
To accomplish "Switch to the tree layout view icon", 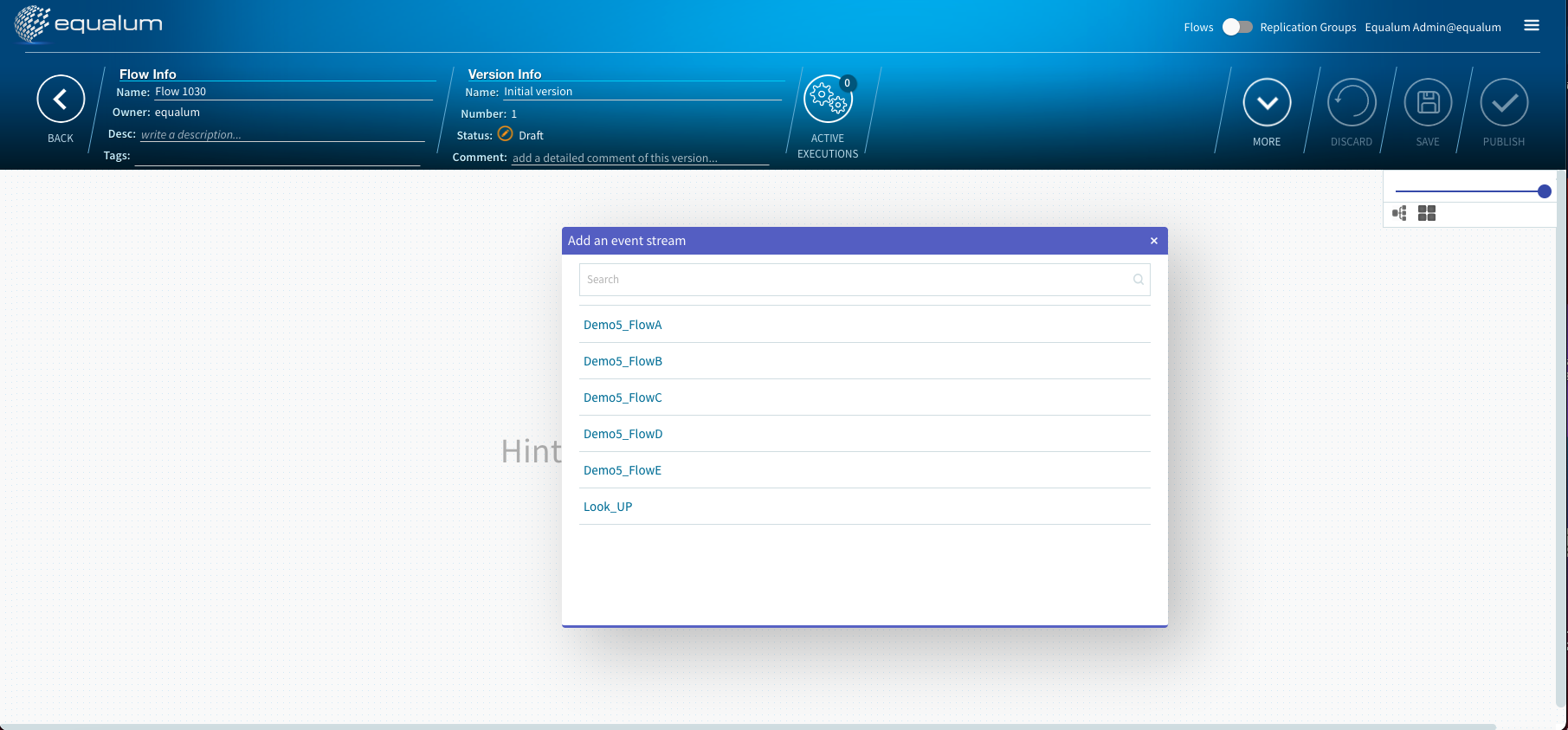I will [x=1399, y=213].
